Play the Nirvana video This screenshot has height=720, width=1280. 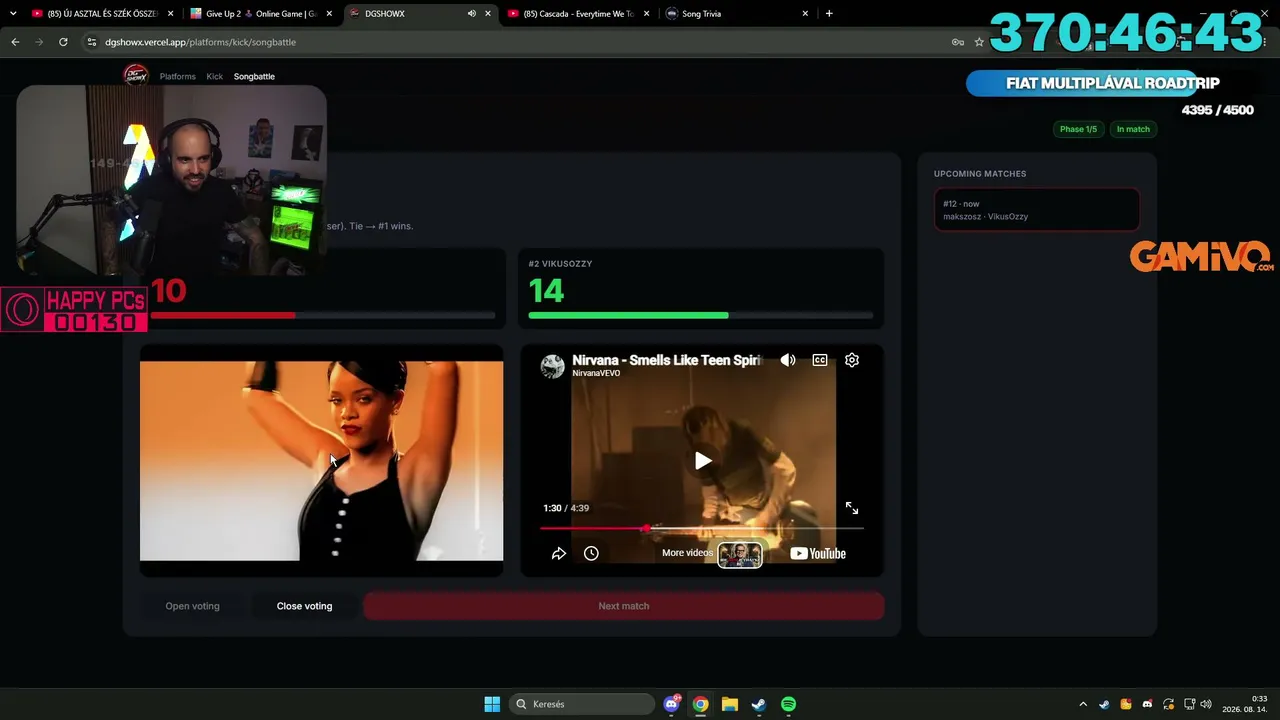pyautogui.click(x=703, y=461)
